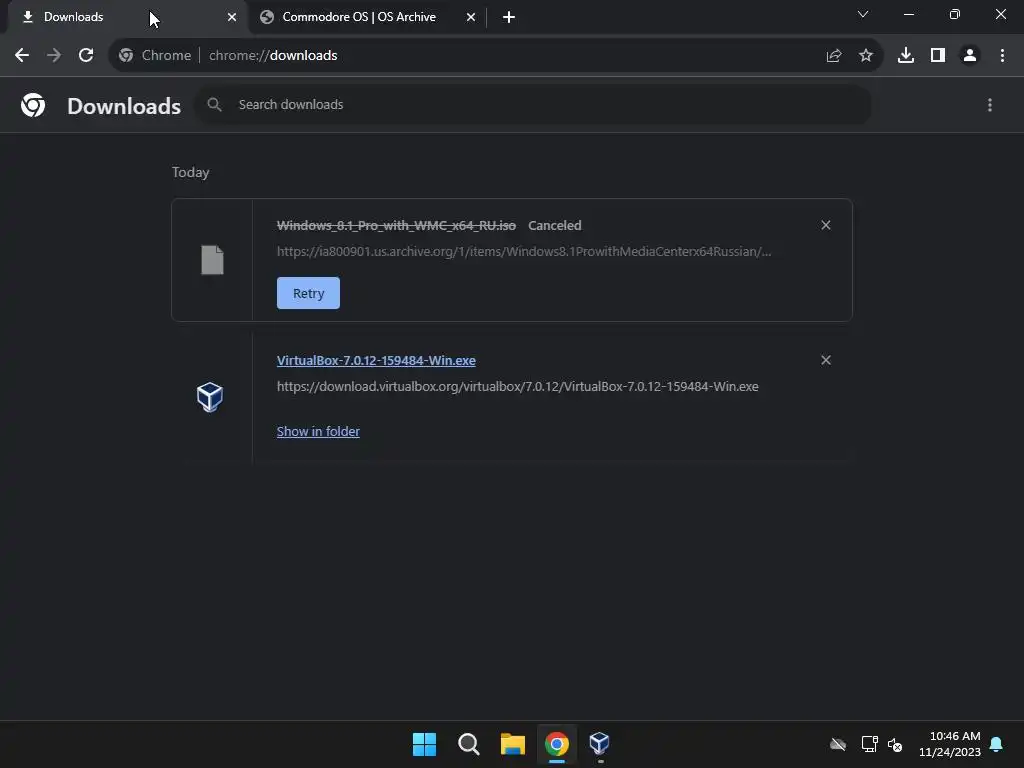Remove the Windows 8.1 ISO entry from list

(826, 225)
